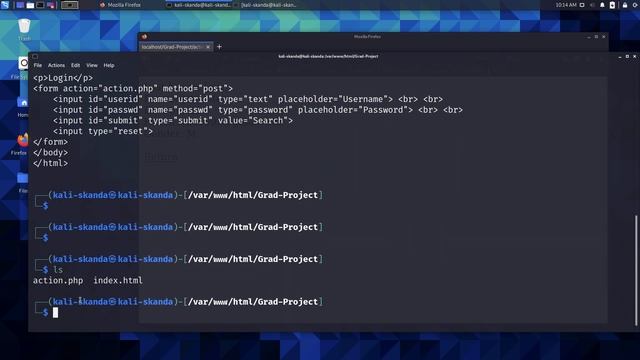Click the '<p>Login</p>' line
This screenshot has width=640, height=360.
point(63,78)
